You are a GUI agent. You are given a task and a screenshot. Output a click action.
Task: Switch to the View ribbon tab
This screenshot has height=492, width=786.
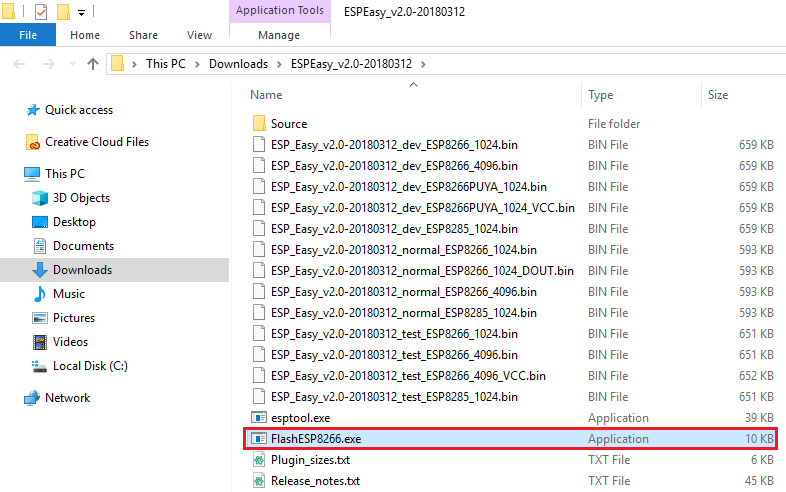(x=199, y=35)
